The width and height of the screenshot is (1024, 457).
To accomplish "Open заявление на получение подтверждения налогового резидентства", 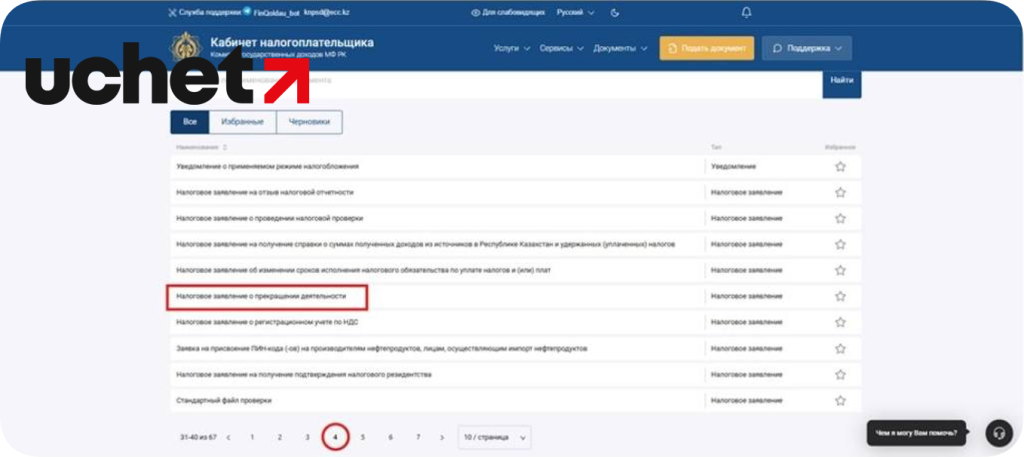I will 304,375.
